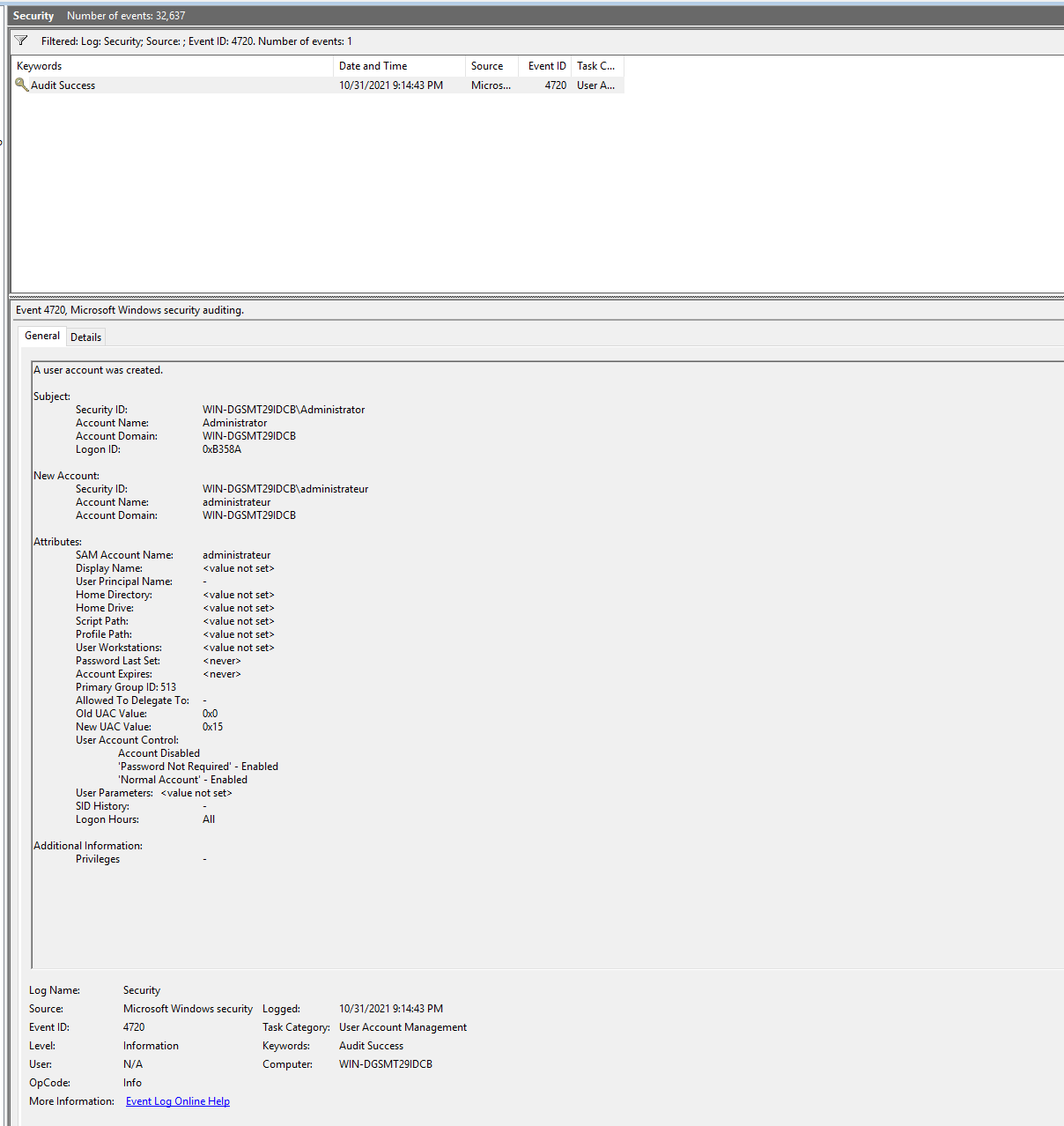Click the 4720 cell in the event list
This screenshot has height=1126, width=1064.
(x=555, y=85)
